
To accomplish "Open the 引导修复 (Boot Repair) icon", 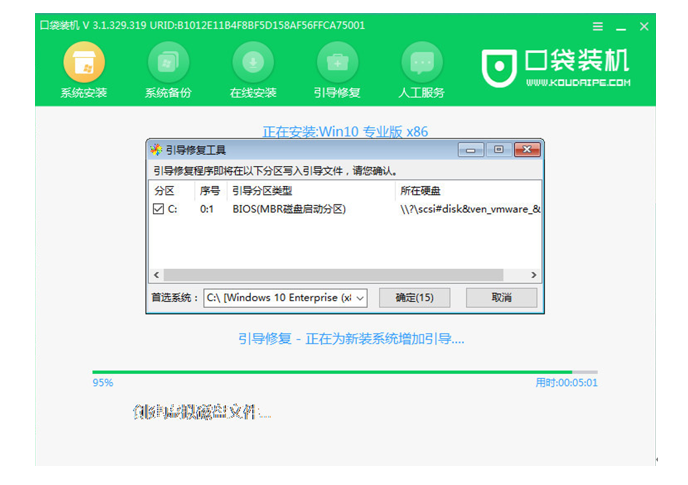I will pyautogui.click(x=338, y=72).
